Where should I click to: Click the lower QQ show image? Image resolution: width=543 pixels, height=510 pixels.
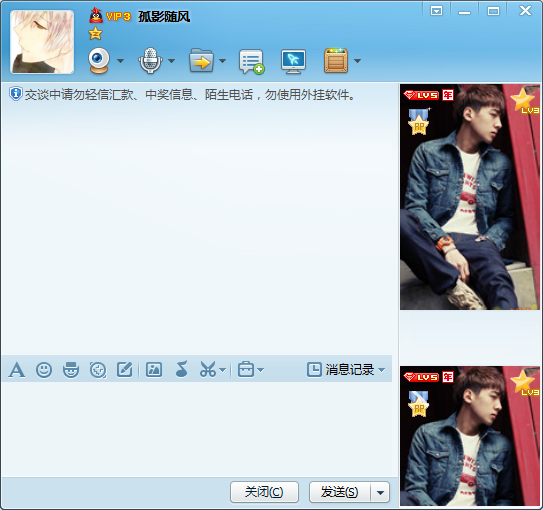pos(470,436)
